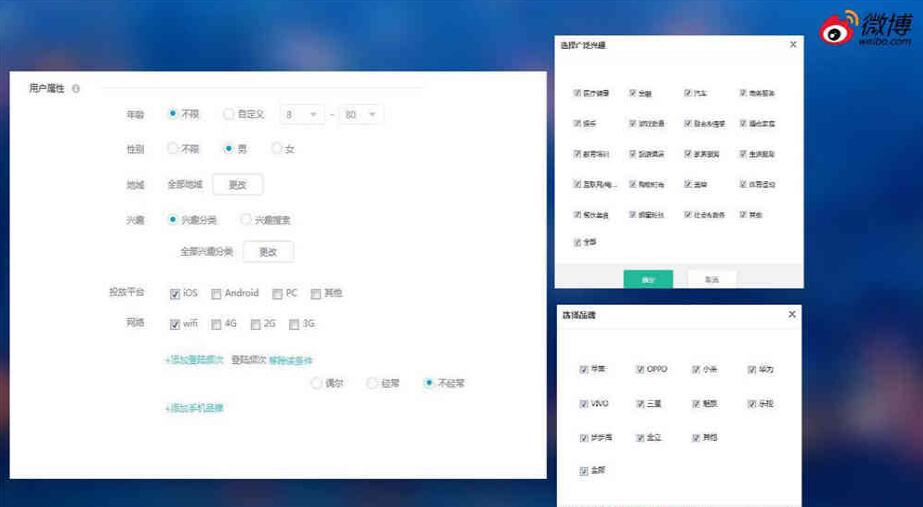Select the 偶尔 login frequency radio
The height and width of the screenshot is (507, 923).
coord(316,383)
